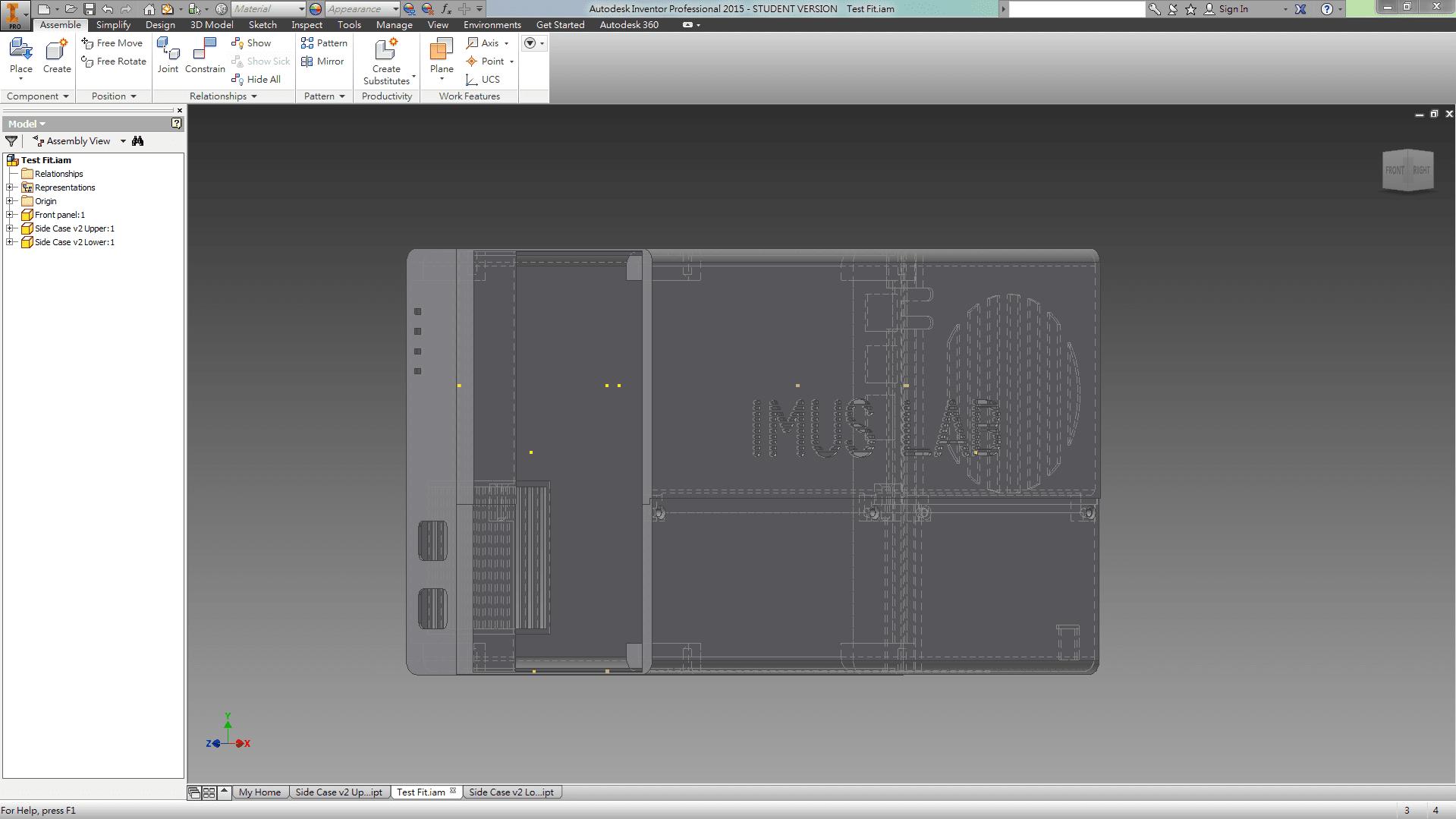
Task: Click the Appearance color wheel
Action: [x=314, y=8]
